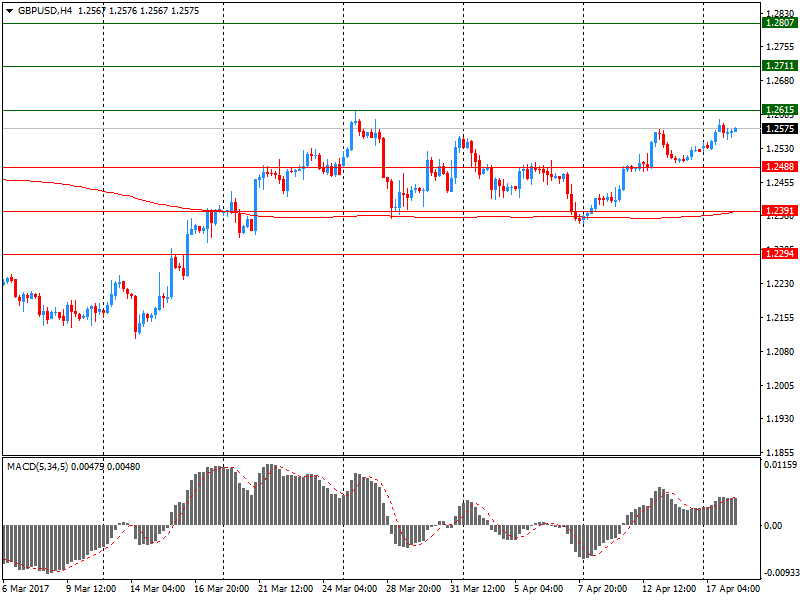The image size is (800, 600).
Task: Click the 1.2005 price scale value
Action: click(x=780, y=385)
